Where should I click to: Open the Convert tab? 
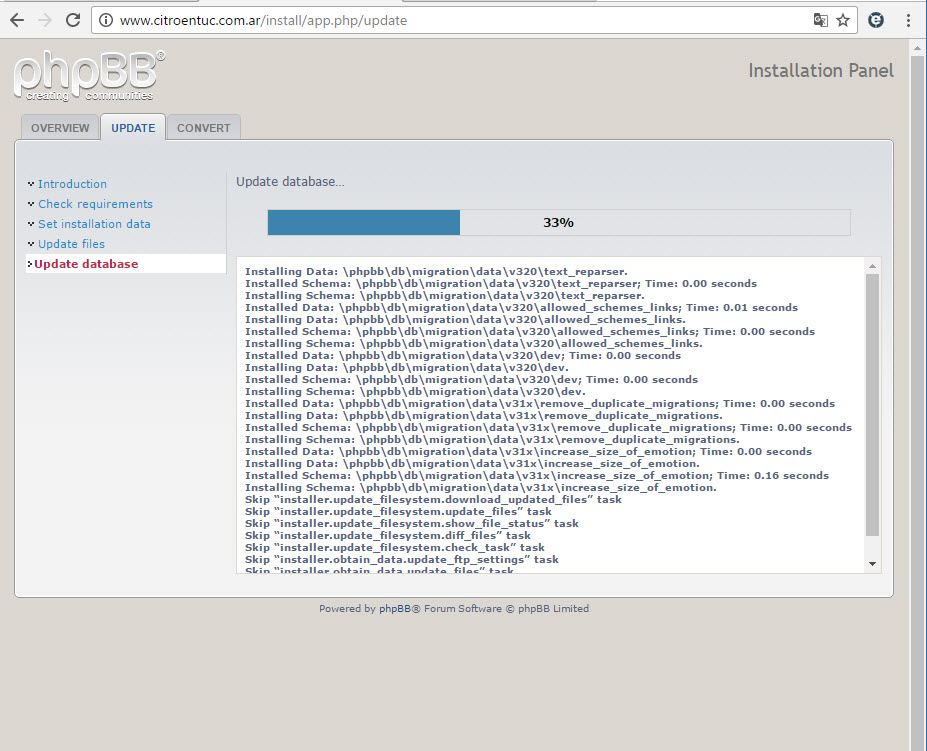(x=204, y=128)
